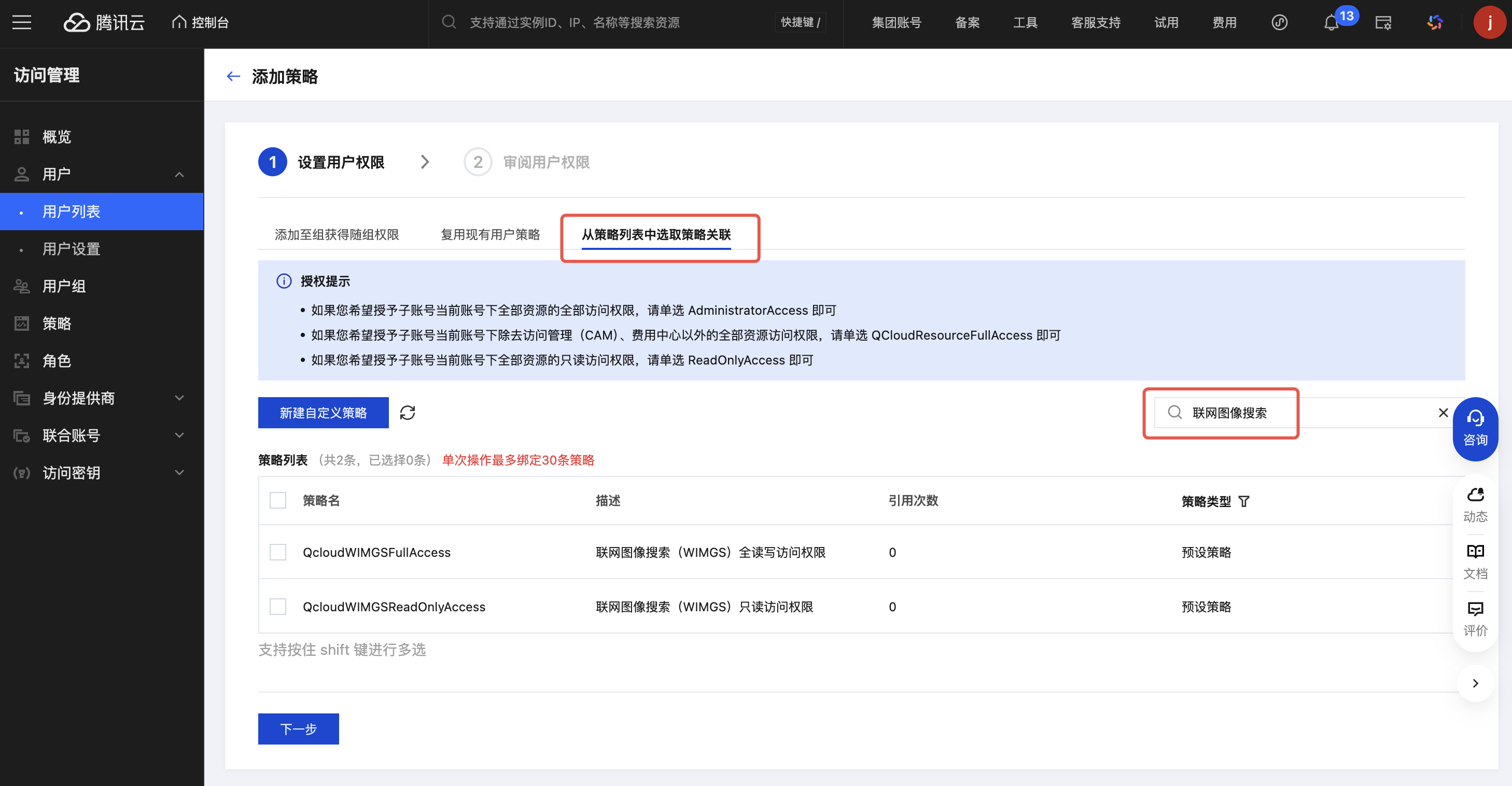
Task: Click the 评价 feedback icon
Action: point(1475,618)
